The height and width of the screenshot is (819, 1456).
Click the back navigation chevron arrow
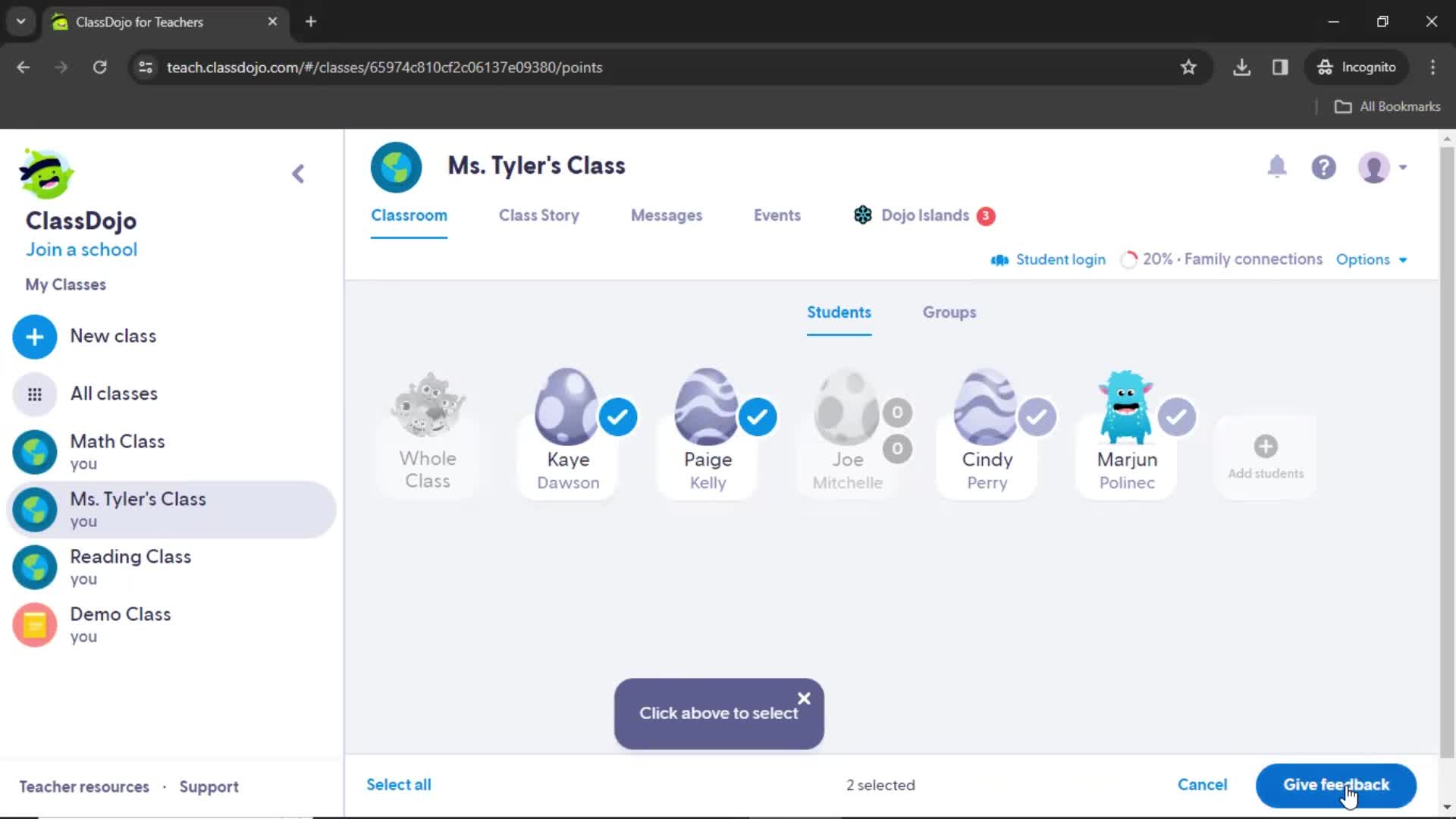(298, 173)
